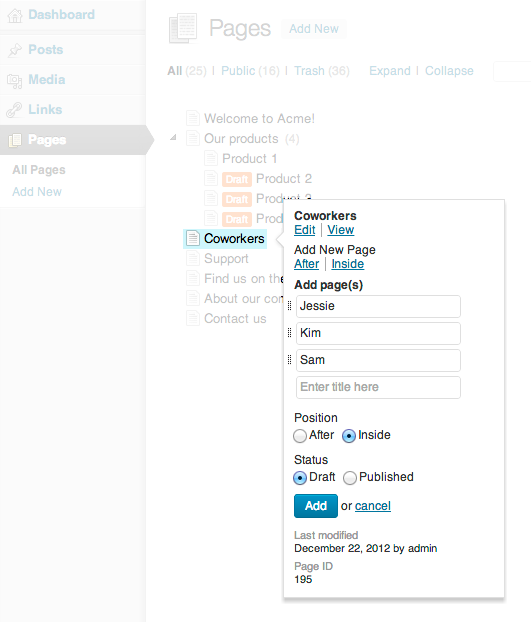Click the Posts pushpin icon
Image resolution: width=531 pixels, height=622 pixels.
pyautogui.click(x=15, y=50)
